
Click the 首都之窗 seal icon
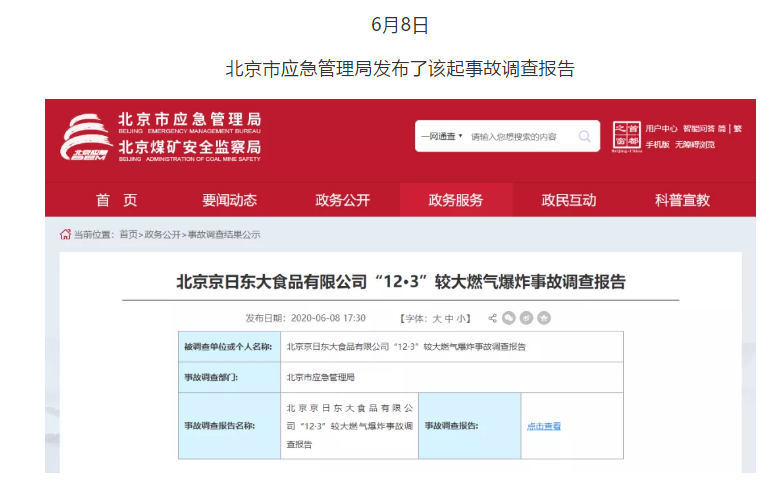pyautogui.click(x=625, y=136)
